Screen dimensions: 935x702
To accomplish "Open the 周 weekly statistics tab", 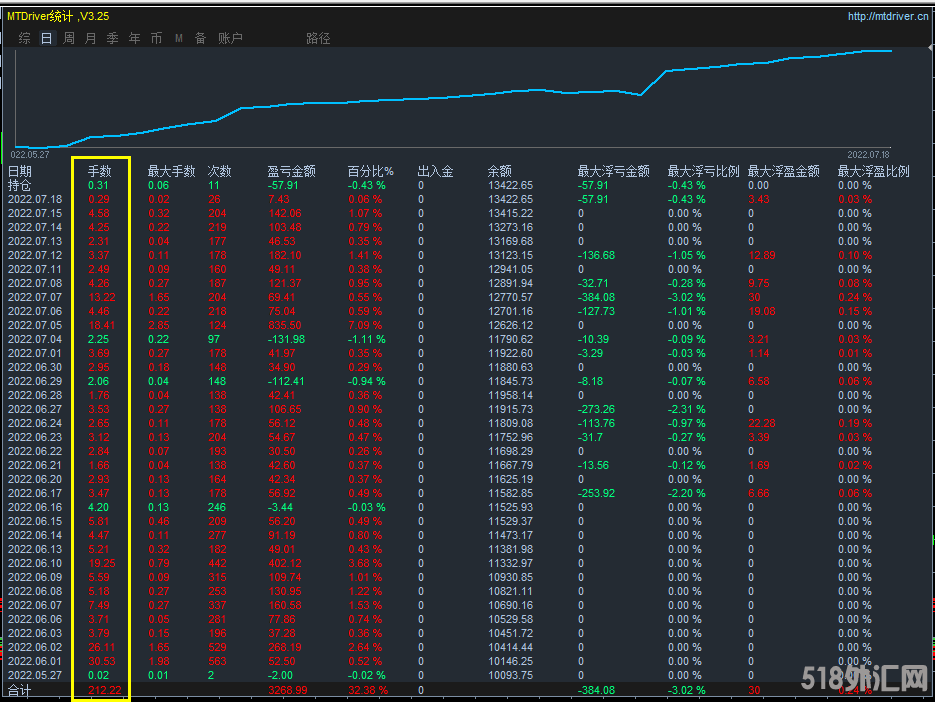I will tap(69, 39).
